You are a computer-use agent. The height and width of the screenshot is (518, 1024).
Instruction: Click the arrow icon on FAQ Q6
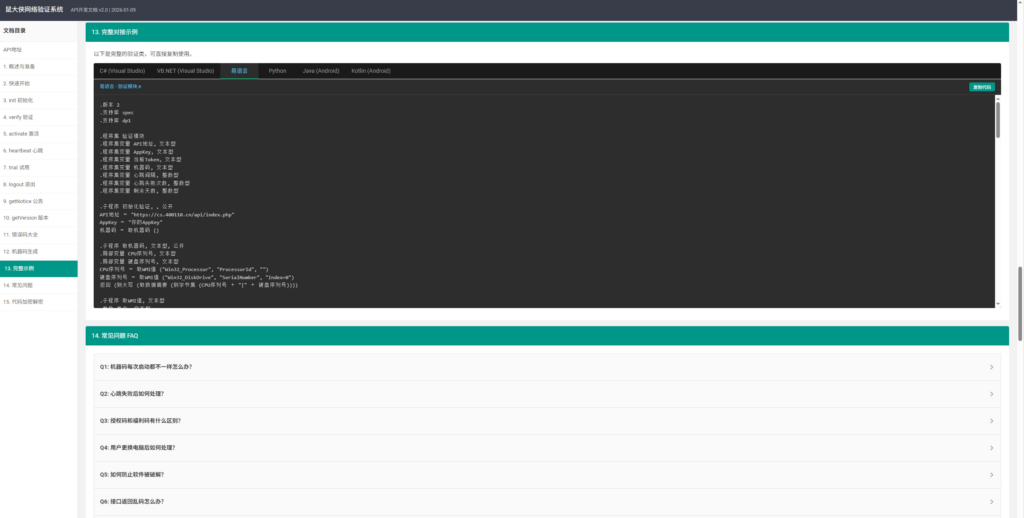point(991,501)
